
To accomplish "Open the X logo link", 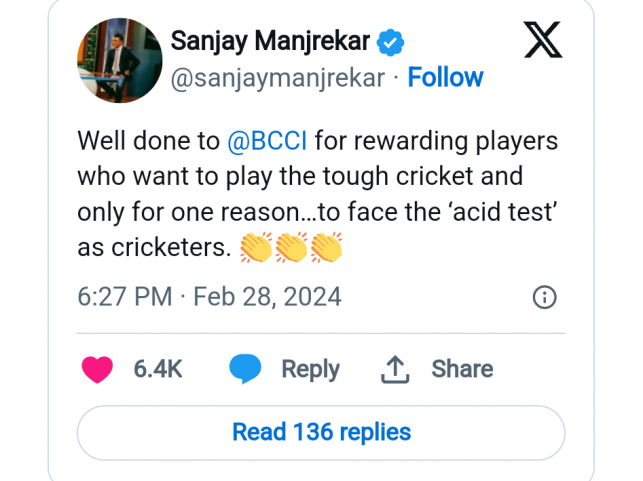I will pos(542,41).
